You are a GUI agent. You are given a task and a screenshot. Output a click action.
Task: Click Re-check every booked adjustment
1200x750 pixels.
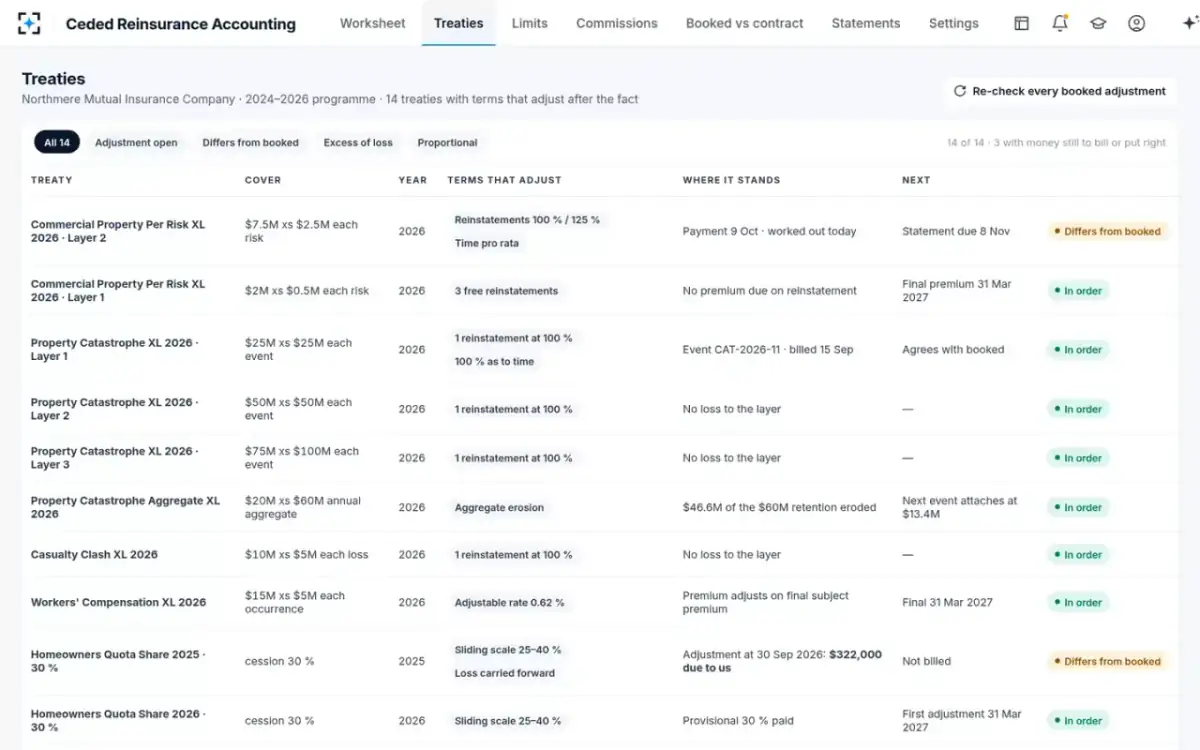pos(1060,91)
